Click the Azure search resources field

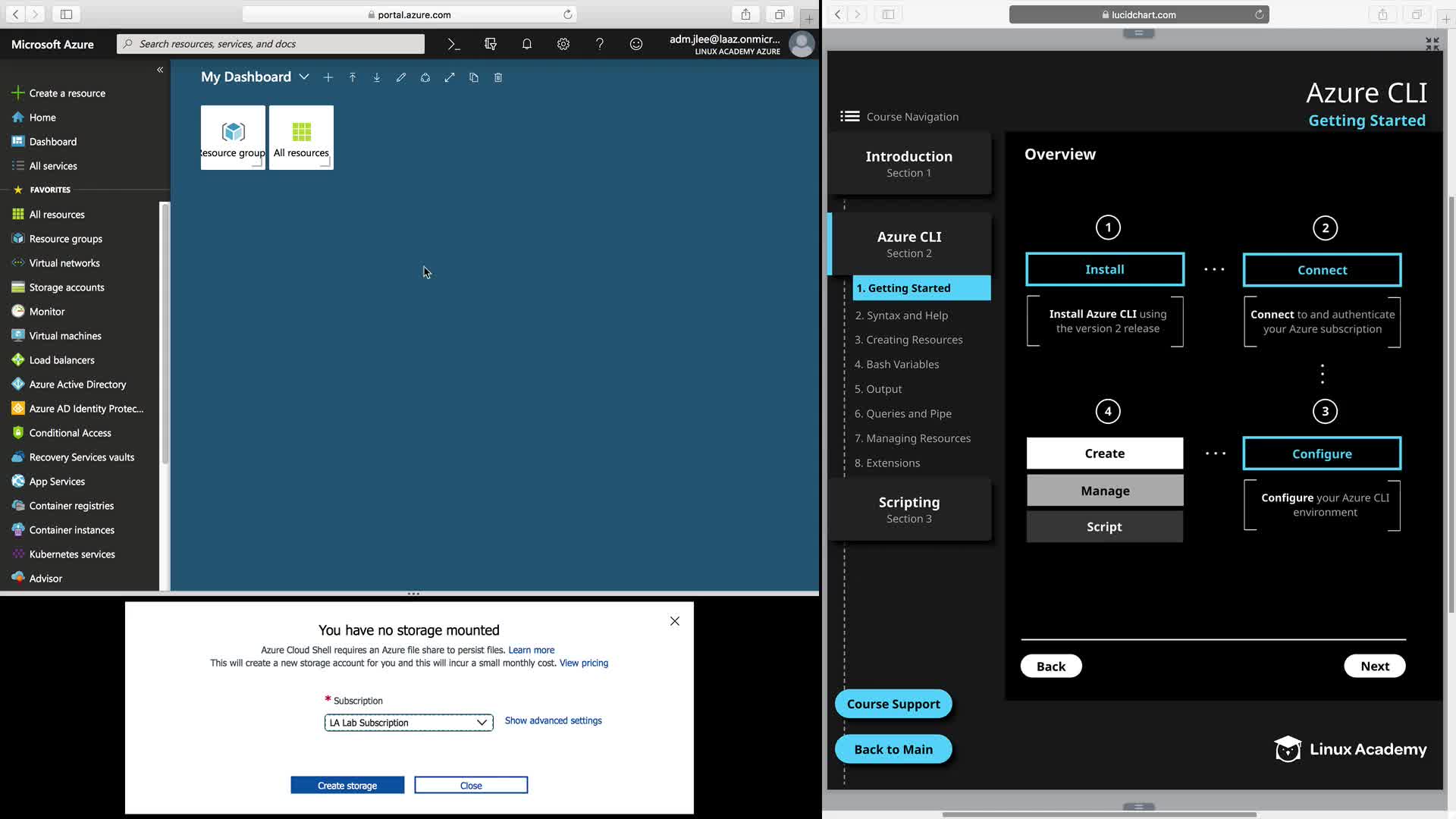pyautogui.click(x=271, y=44)
